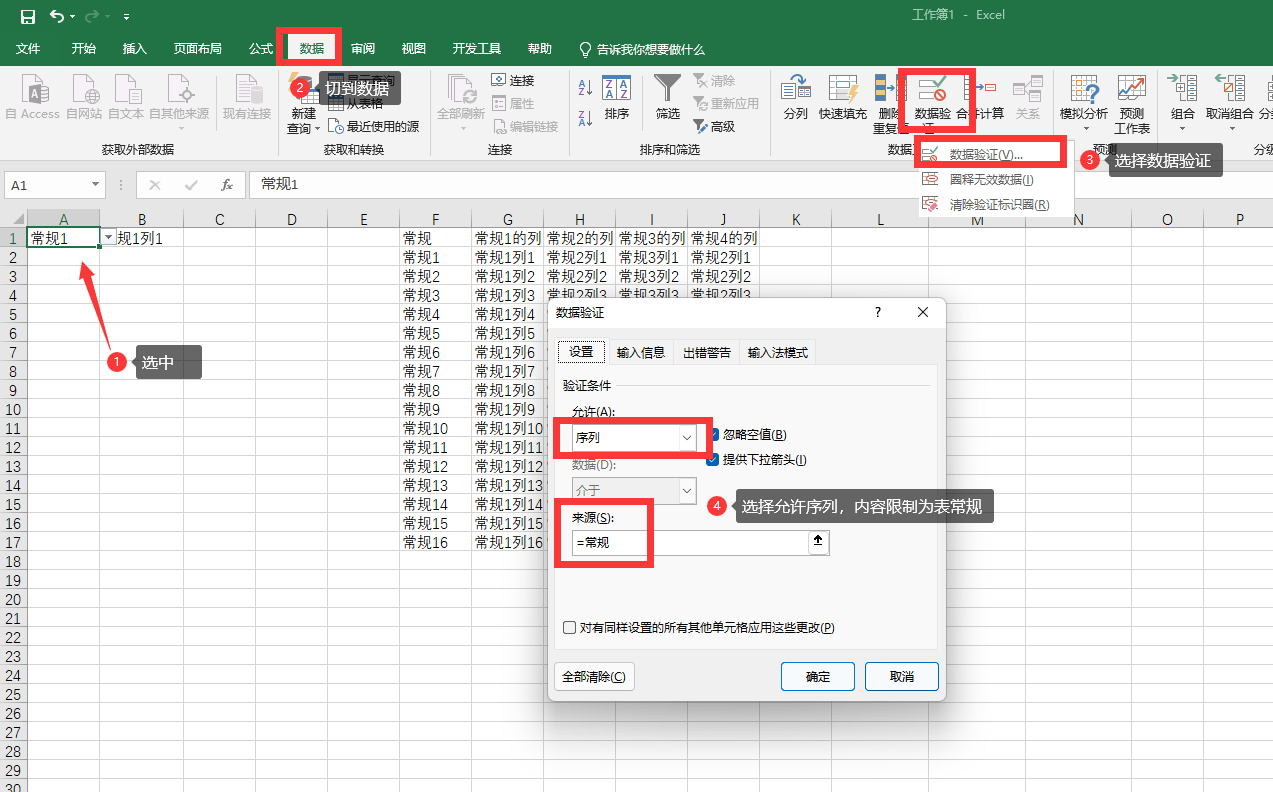
Task: Uncheck the 提供下拉箭头 checkbox
Action: [714, 460]
